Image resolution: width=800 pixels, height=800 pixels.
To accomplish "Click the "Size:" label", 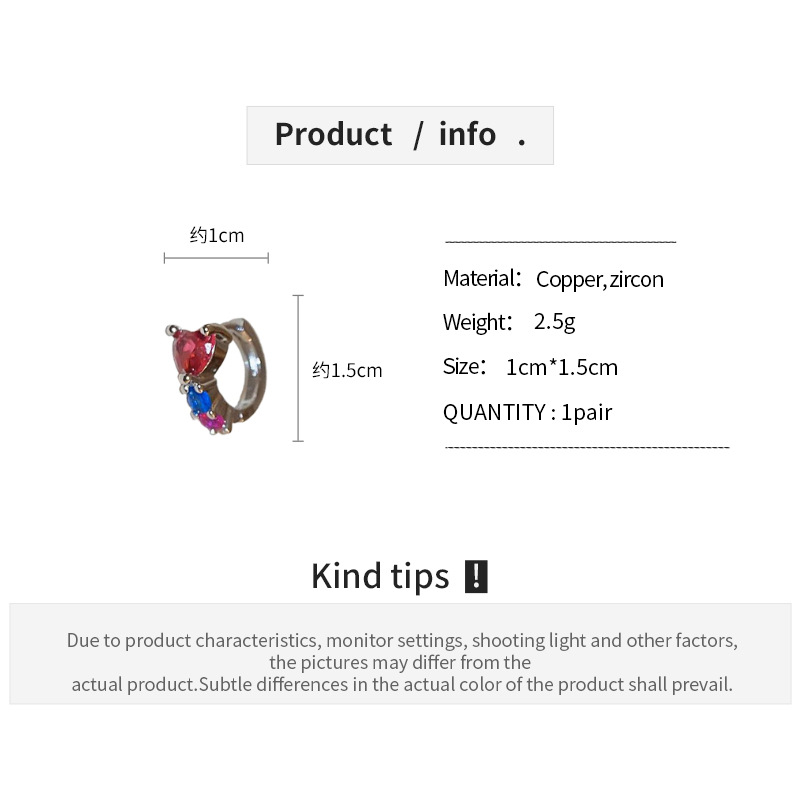I will [x=465, y=367].
